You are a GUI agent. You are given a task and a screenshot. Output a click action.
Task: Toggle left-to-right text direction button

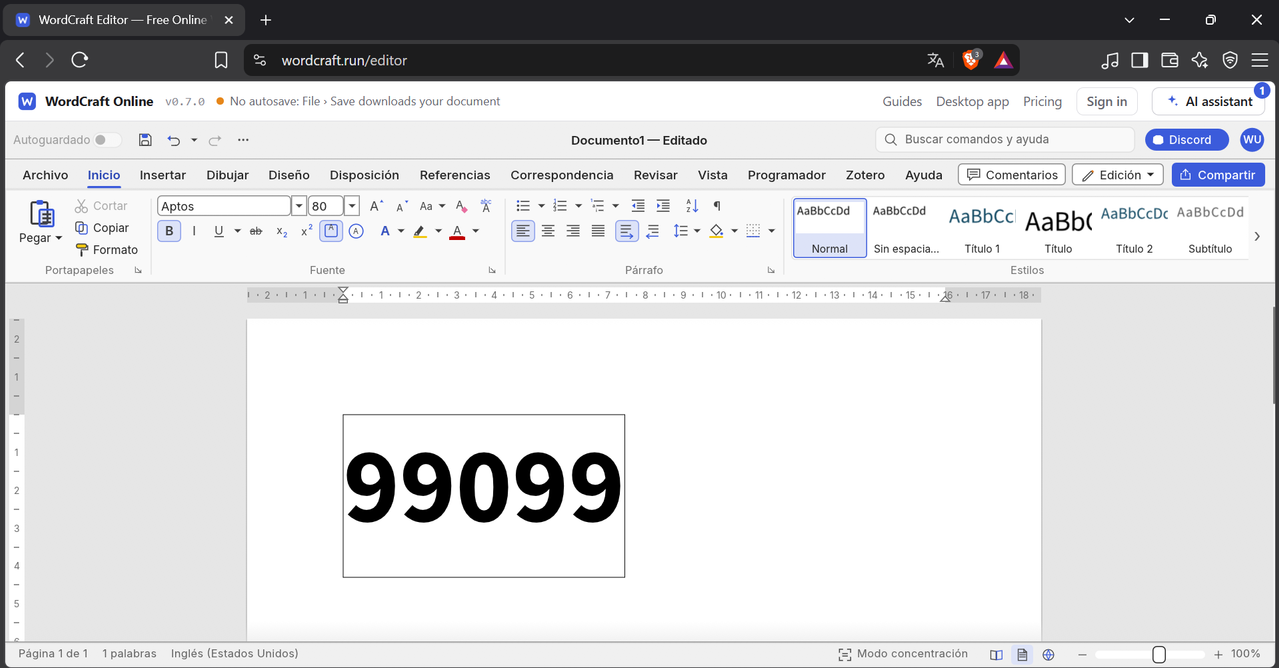[626, 231]
